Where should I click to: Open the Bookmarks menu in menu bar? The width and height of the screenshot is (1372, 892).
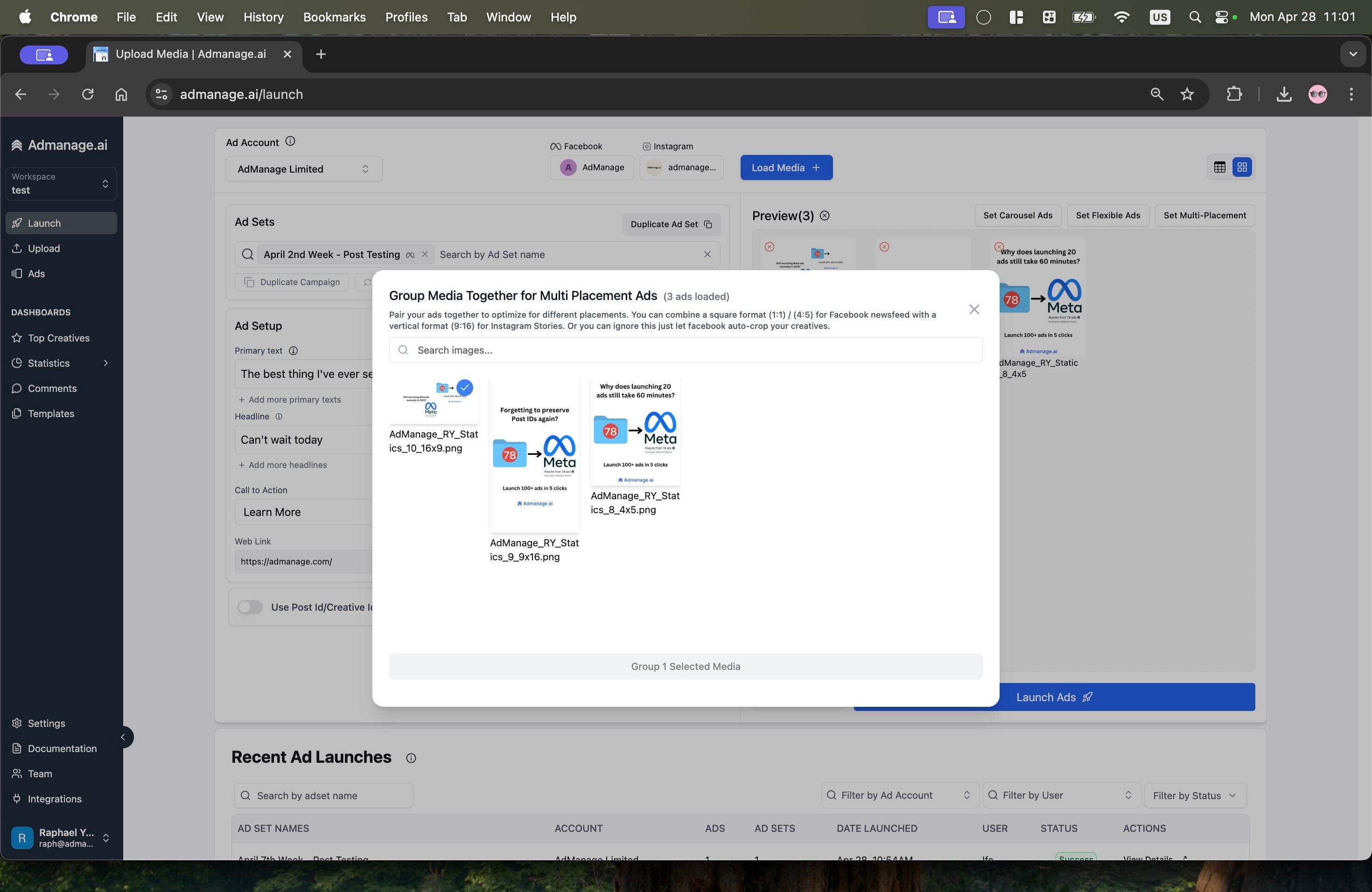tap(334, 17)
